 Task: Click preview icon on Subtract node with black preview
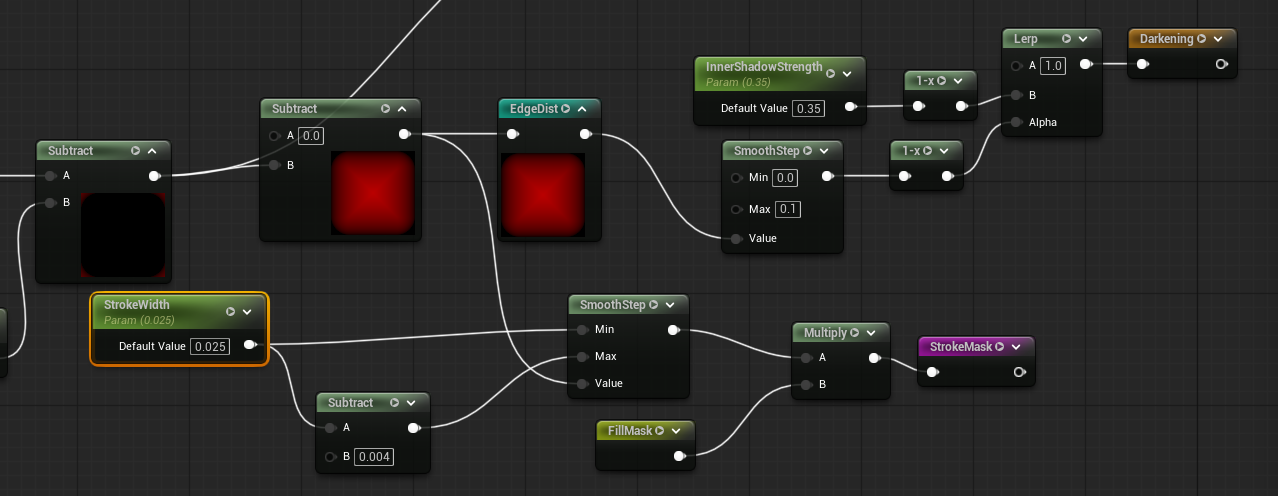[x=136, y=150]
